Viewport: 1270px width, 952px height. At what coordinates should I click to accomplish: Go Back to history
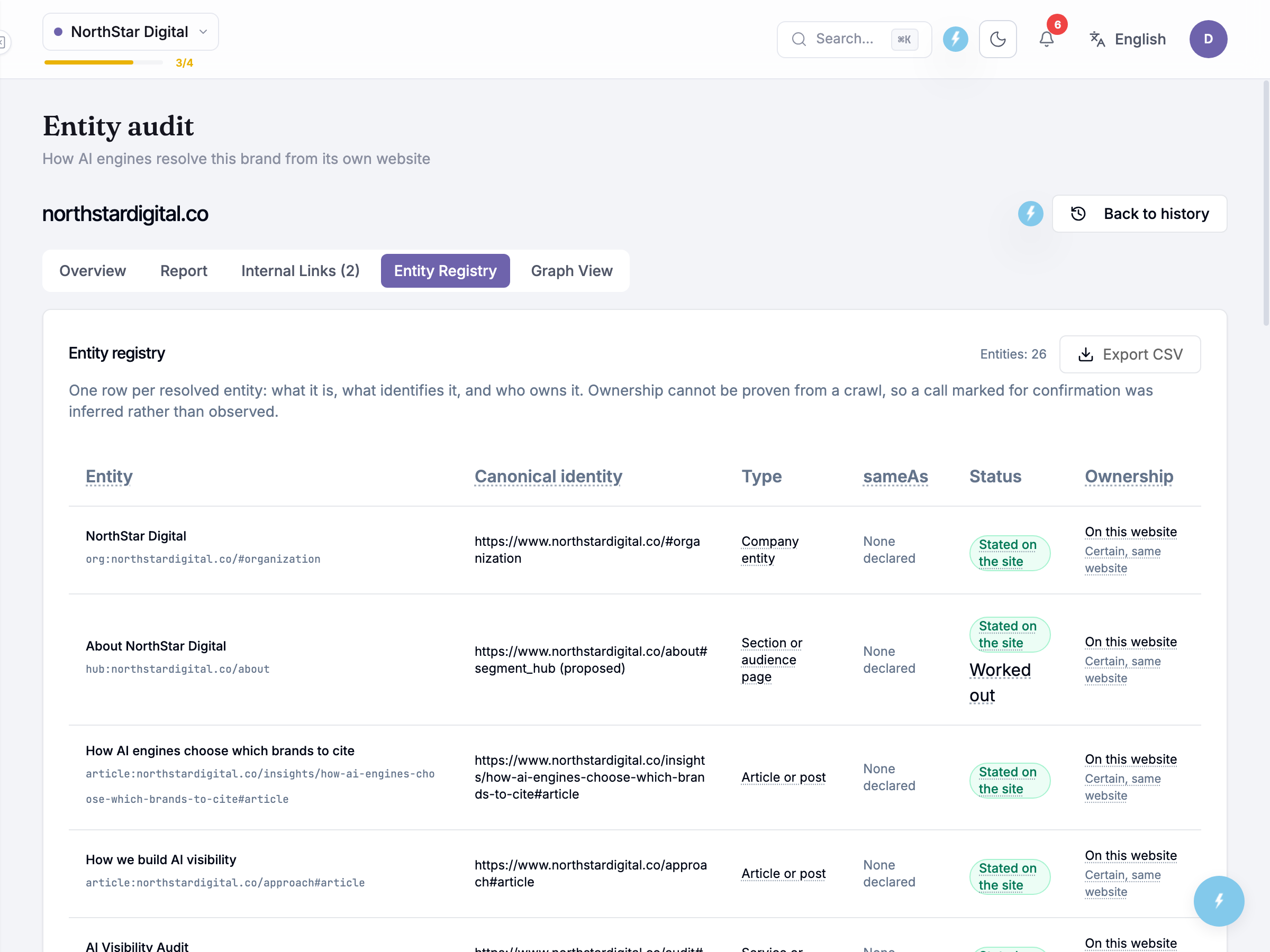point(1139,214)
